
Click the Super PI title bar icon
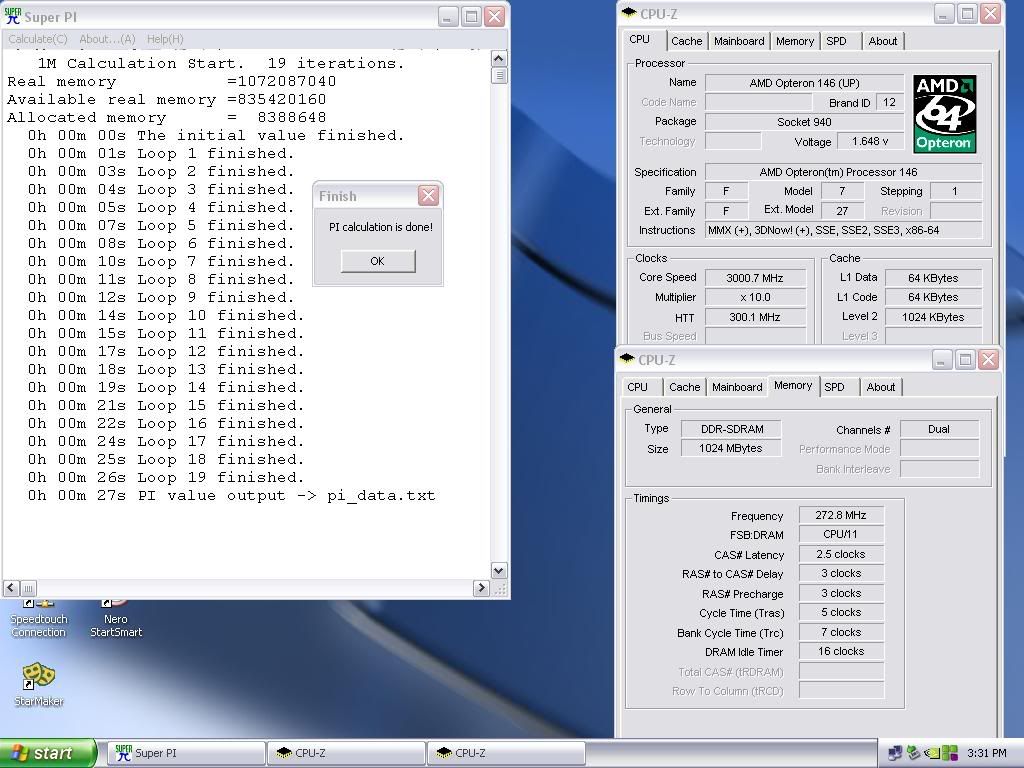13,17
